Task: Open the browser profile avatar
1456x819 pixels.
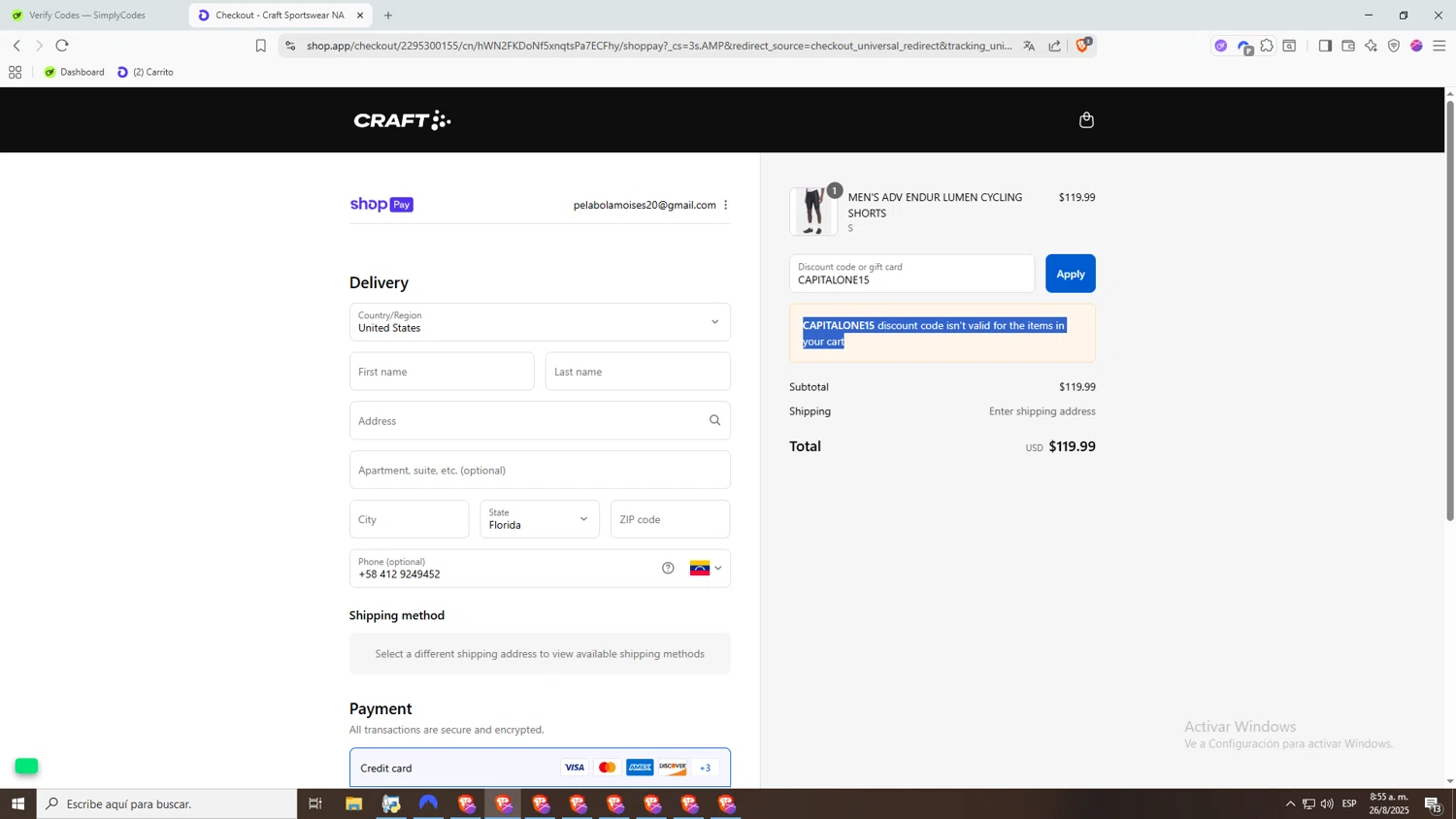Action: pos(1417,46)
